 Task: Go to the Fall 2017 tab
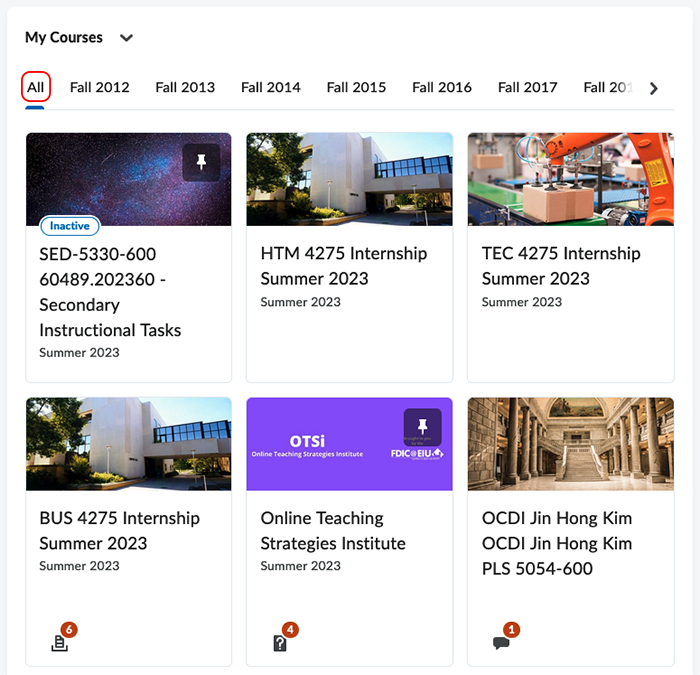pos(527,87)
